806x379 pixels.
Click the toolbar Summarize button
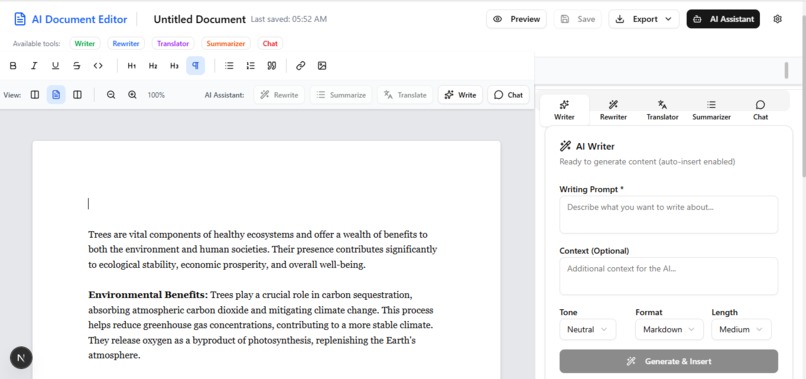[341, 95]
